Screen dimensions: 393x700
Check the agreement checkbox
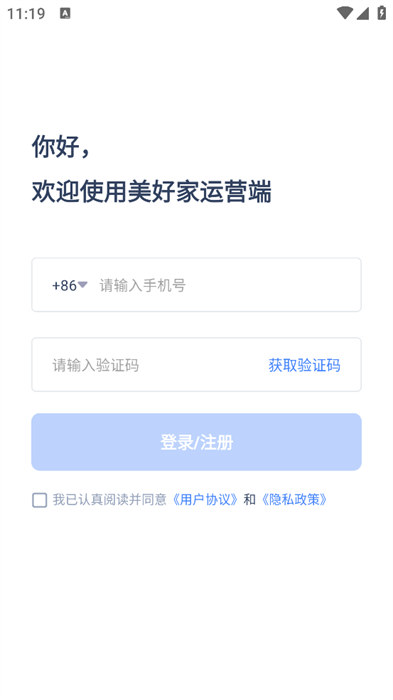39,500
